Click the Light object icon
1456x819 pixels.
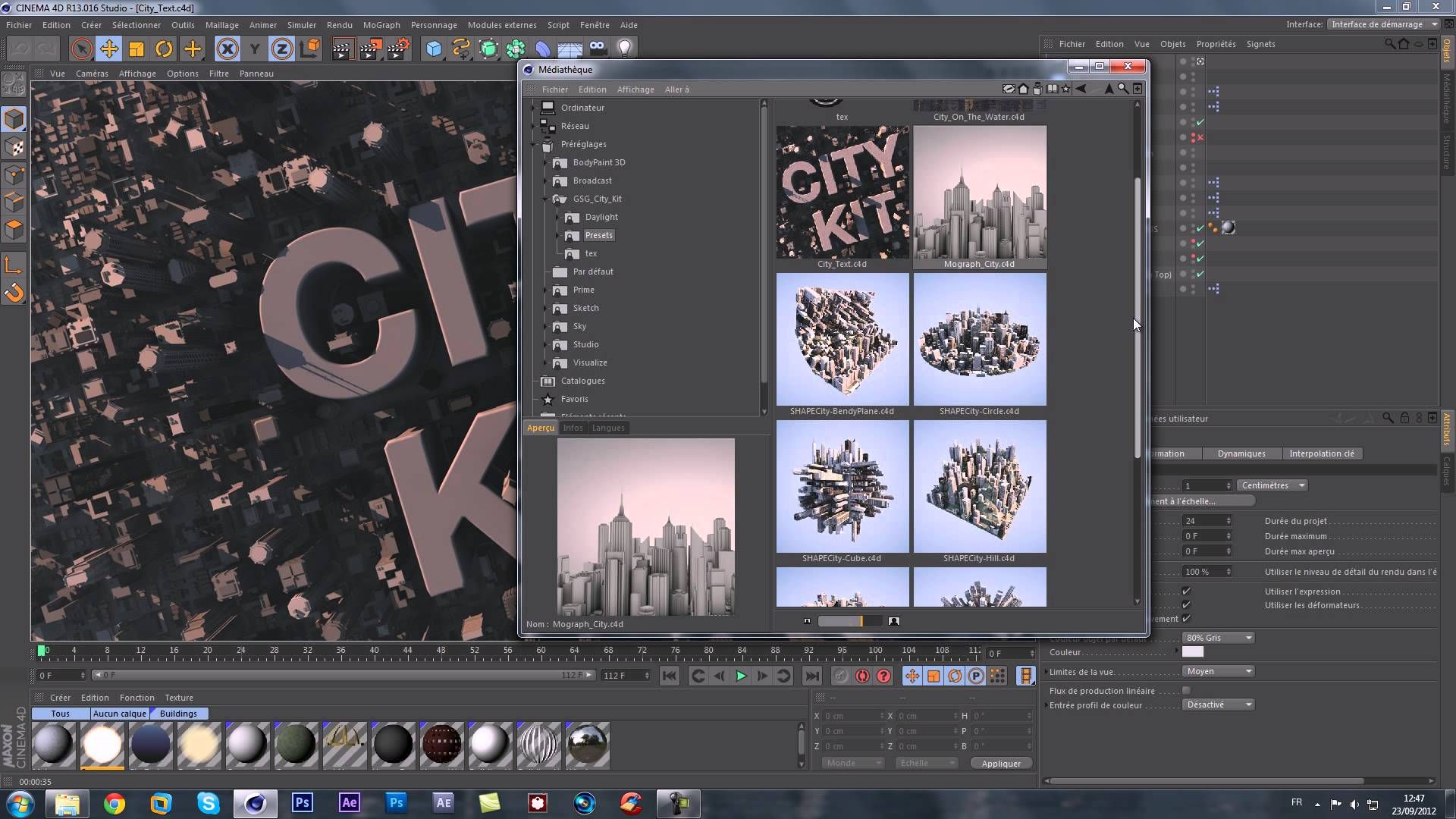[x=624, y=49]
